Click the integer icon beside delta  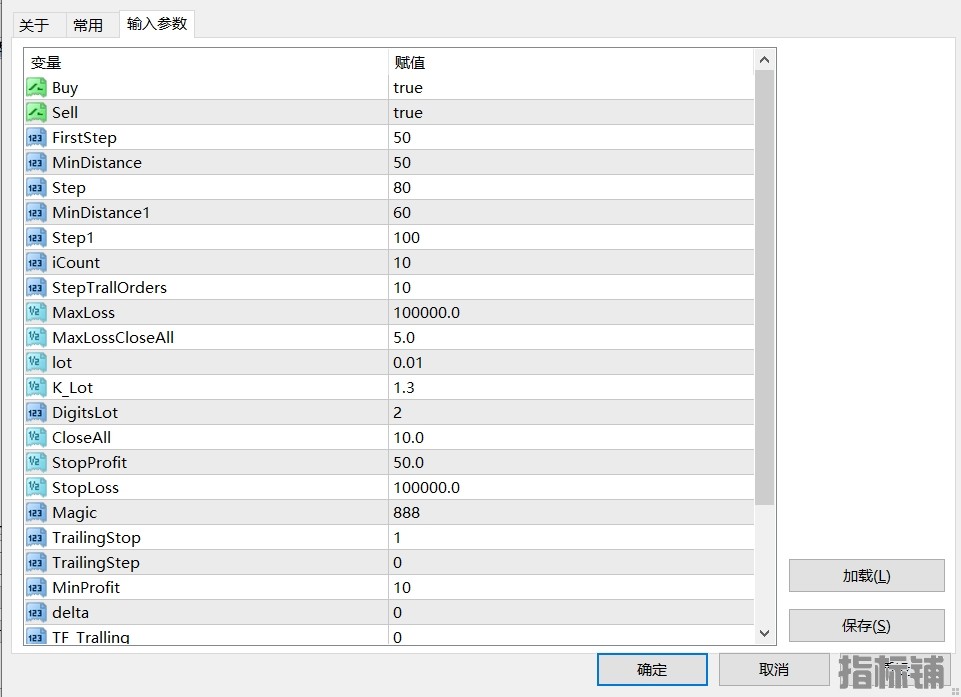click(36, 613)
